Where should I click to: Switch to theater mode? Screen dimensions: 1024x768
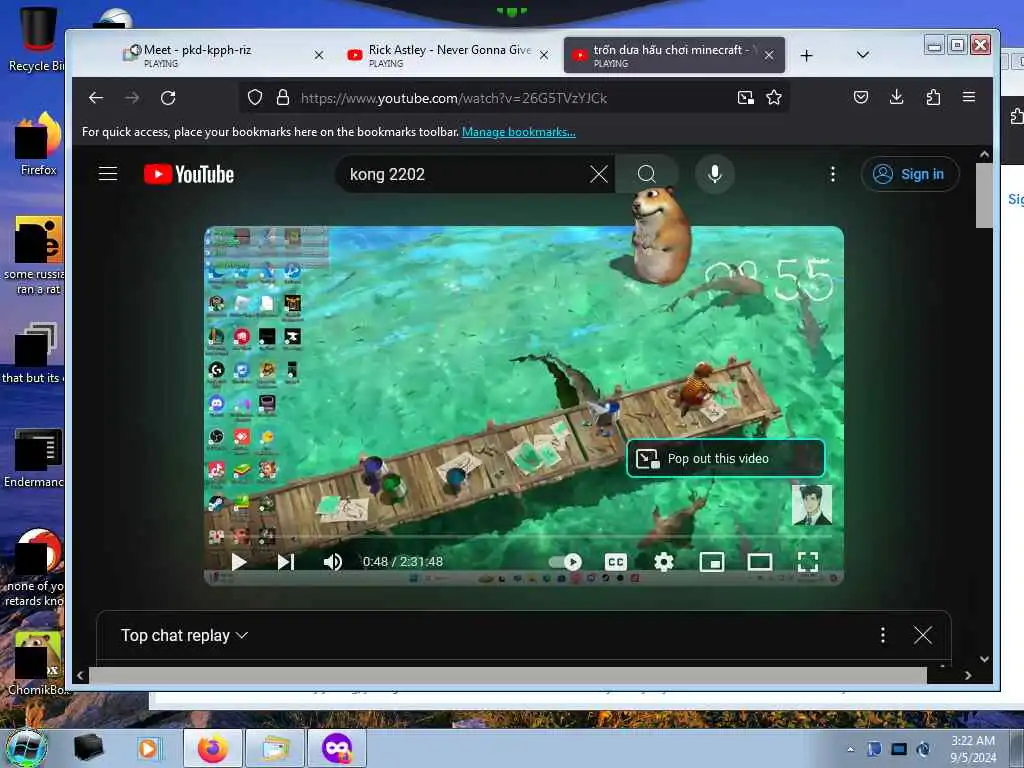point(760,562)
